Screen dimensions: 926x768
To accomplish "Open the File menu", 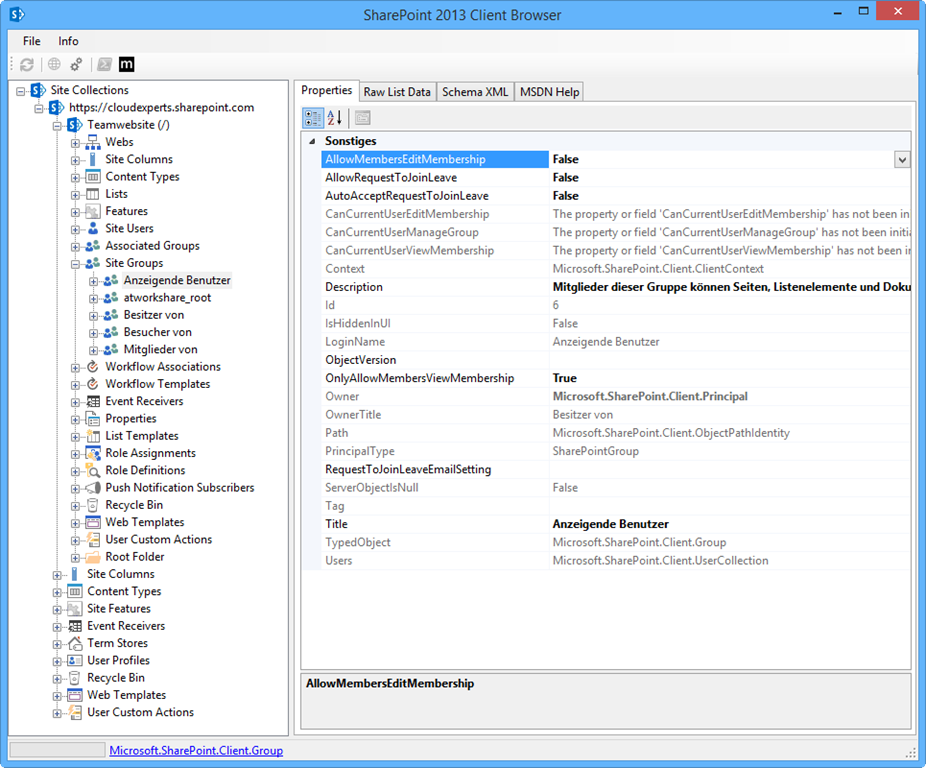I will pos(32,41).
